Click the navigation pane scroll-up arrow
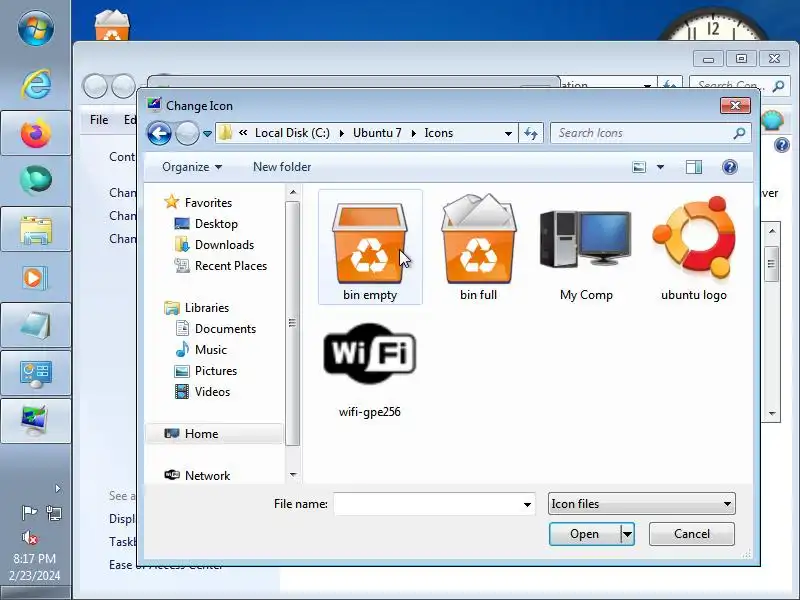The image size is (800, 600). click(293, 192)
